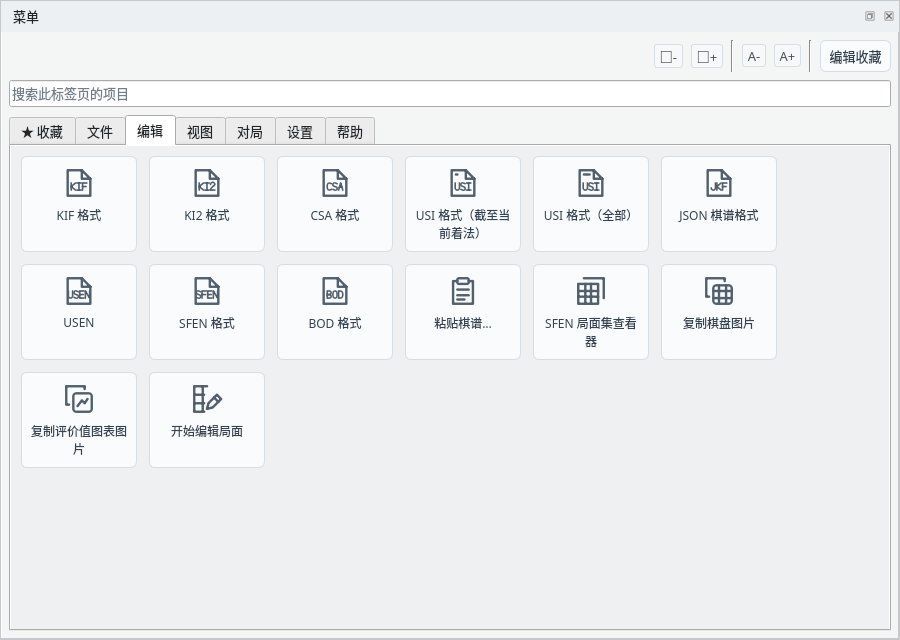Image resolution: width=900 pixels, height=640 pixels.
Task: Switch to the 视图 tab
Action: click(x=200, y=132)
